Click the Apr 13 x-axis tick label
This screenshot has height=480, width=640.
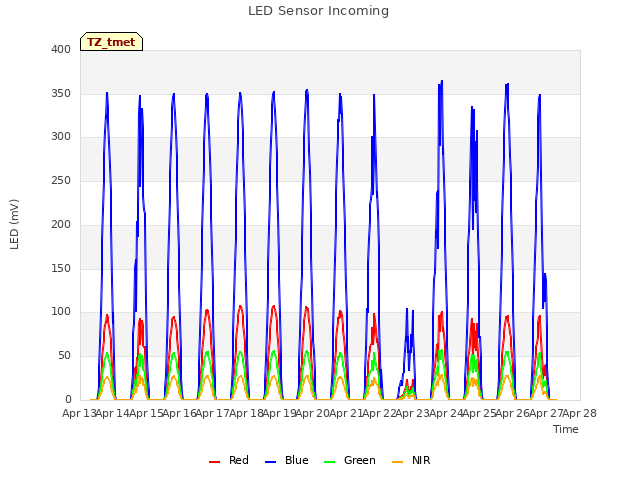(79, 413)
